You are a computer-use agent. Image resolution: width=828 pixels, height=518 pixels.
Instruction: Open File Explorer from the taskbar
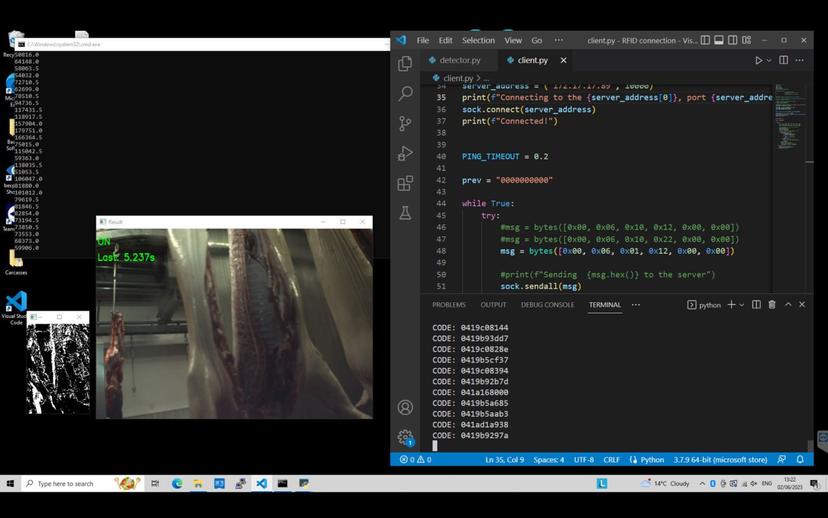[x=198, y=483]
